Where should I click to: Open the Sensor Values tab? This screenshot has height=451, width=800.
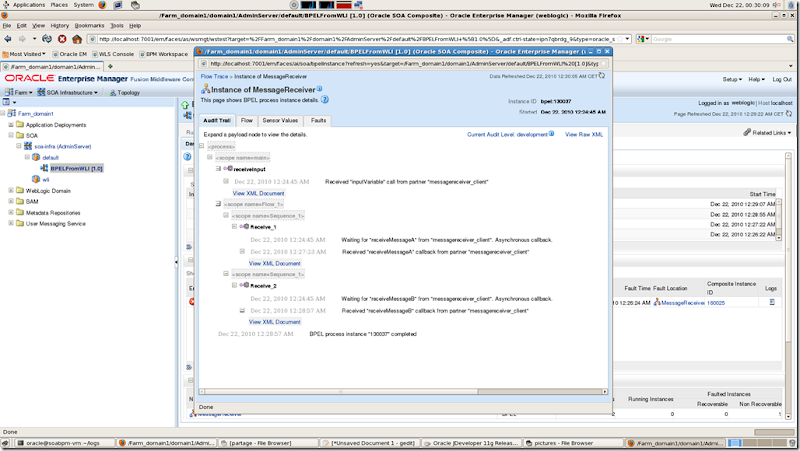tap(280, 120)
